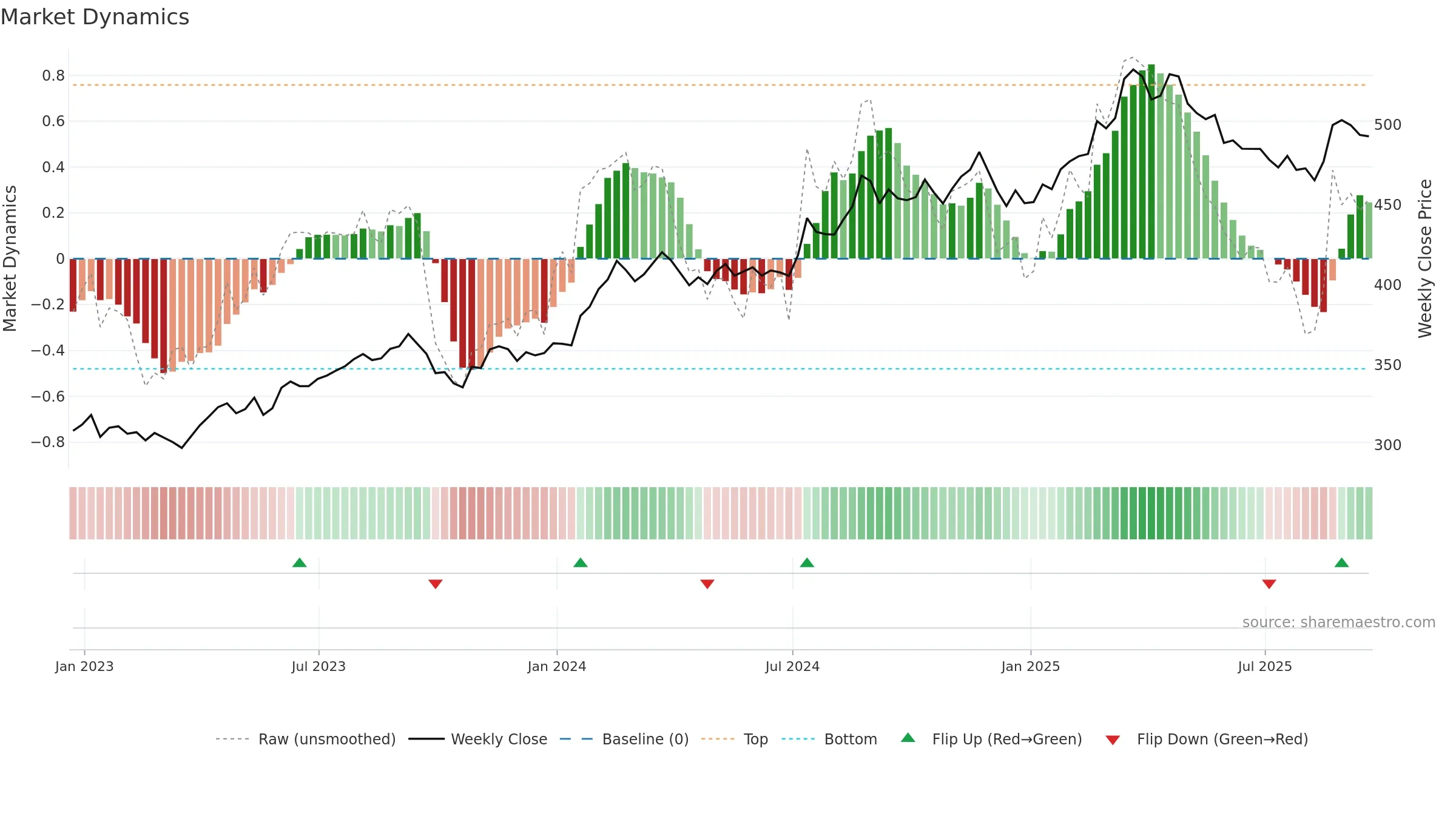Click the flip-up marker after Jul 2025
This screenshot has width=1456, height=819.
(1342, 562)
